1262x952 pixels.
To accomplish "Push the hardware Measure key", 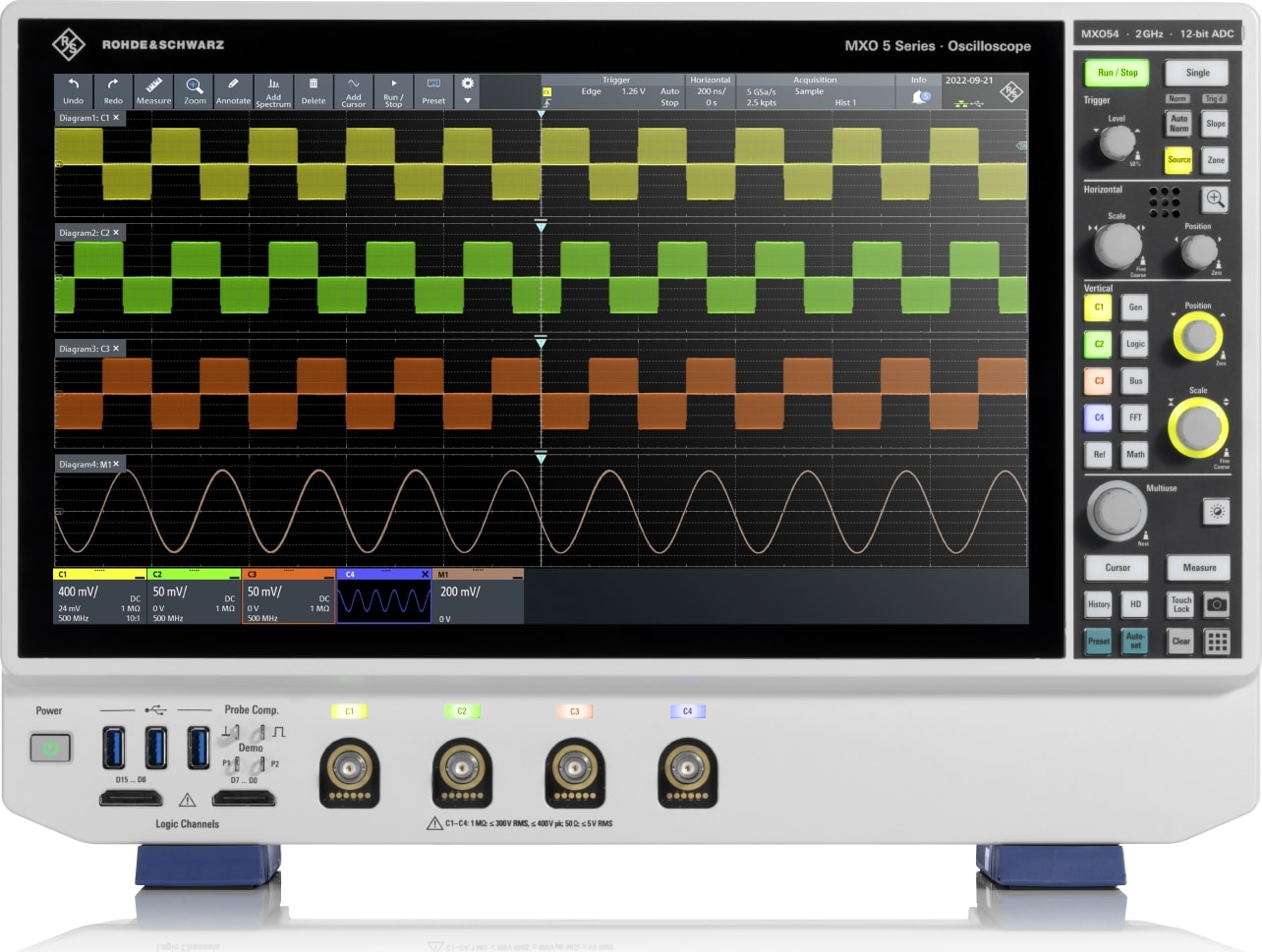I will pos(1199,568).
